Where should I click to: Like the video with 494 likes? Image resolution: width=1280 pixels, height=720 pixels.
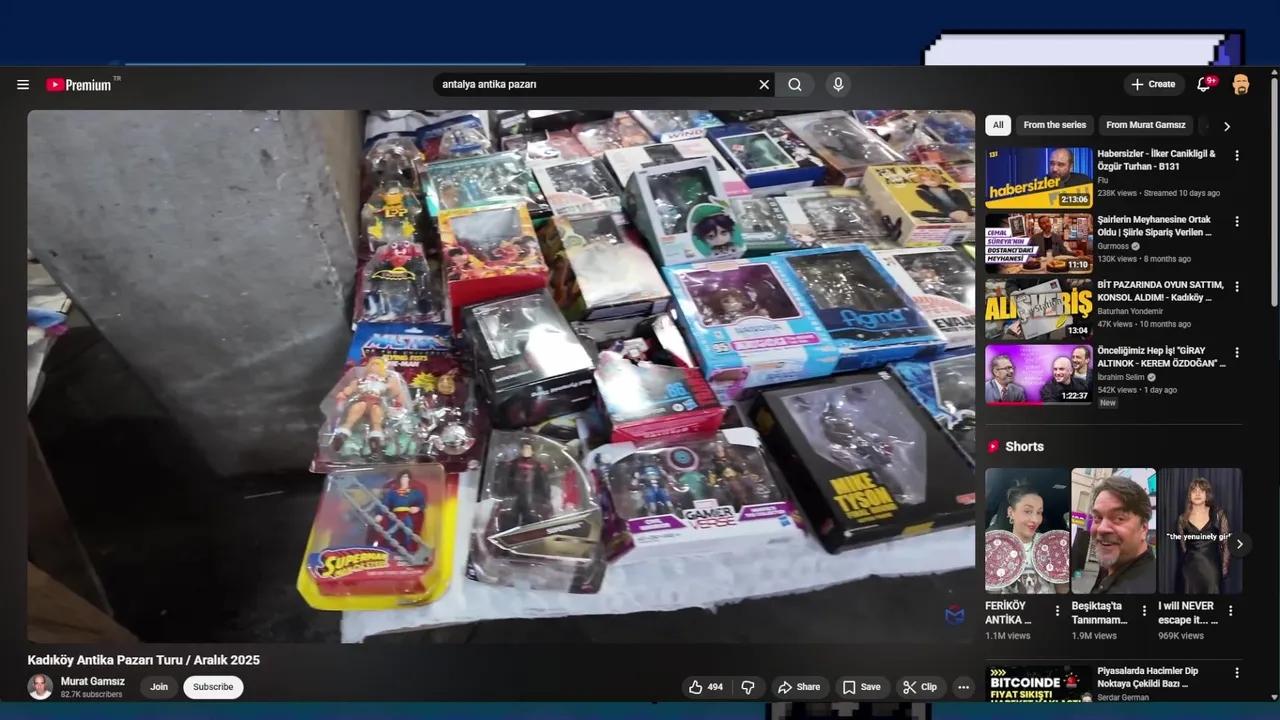tap(706, 687)
